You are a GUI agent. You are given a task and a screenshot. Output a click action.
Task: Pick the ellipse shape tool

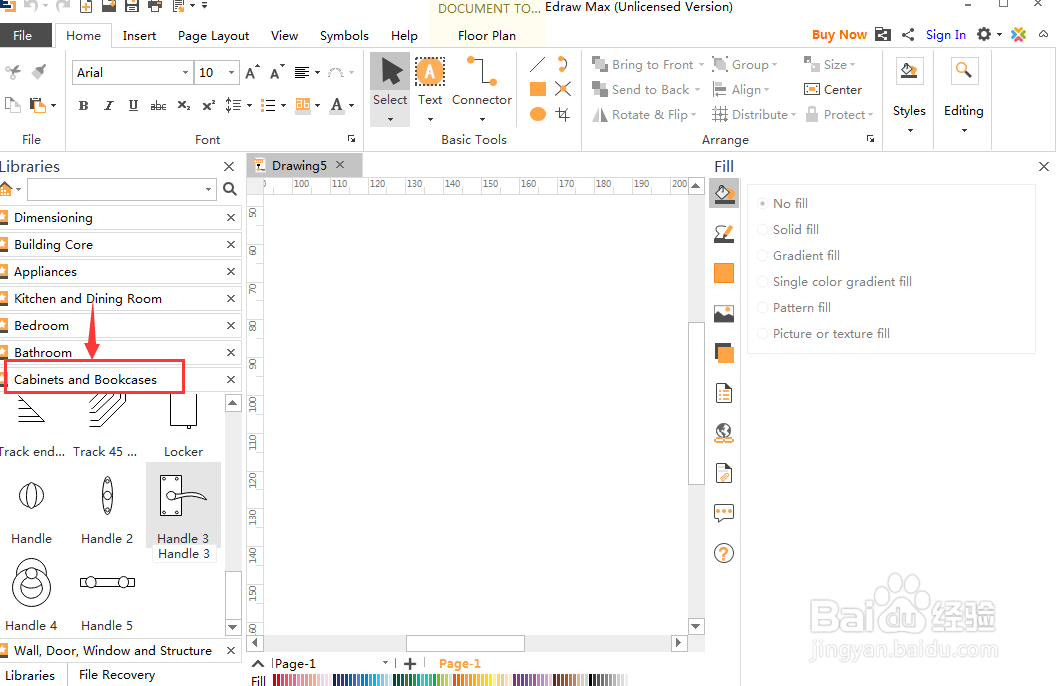[x=537, y=114]
